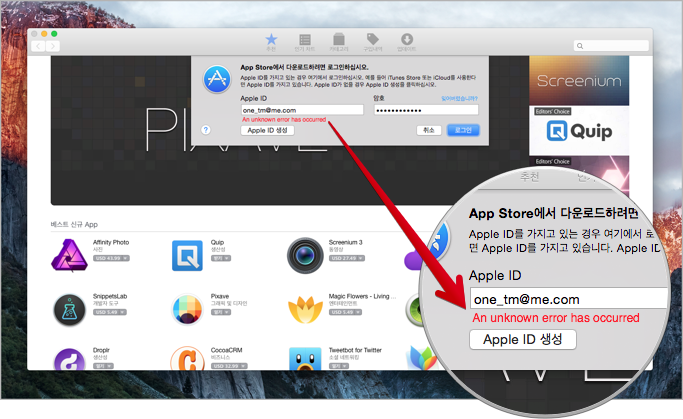Expand the USD 32.99 button for CocoaCRM
Viewport: 683px width, 419px height.
tap(229, 366)
